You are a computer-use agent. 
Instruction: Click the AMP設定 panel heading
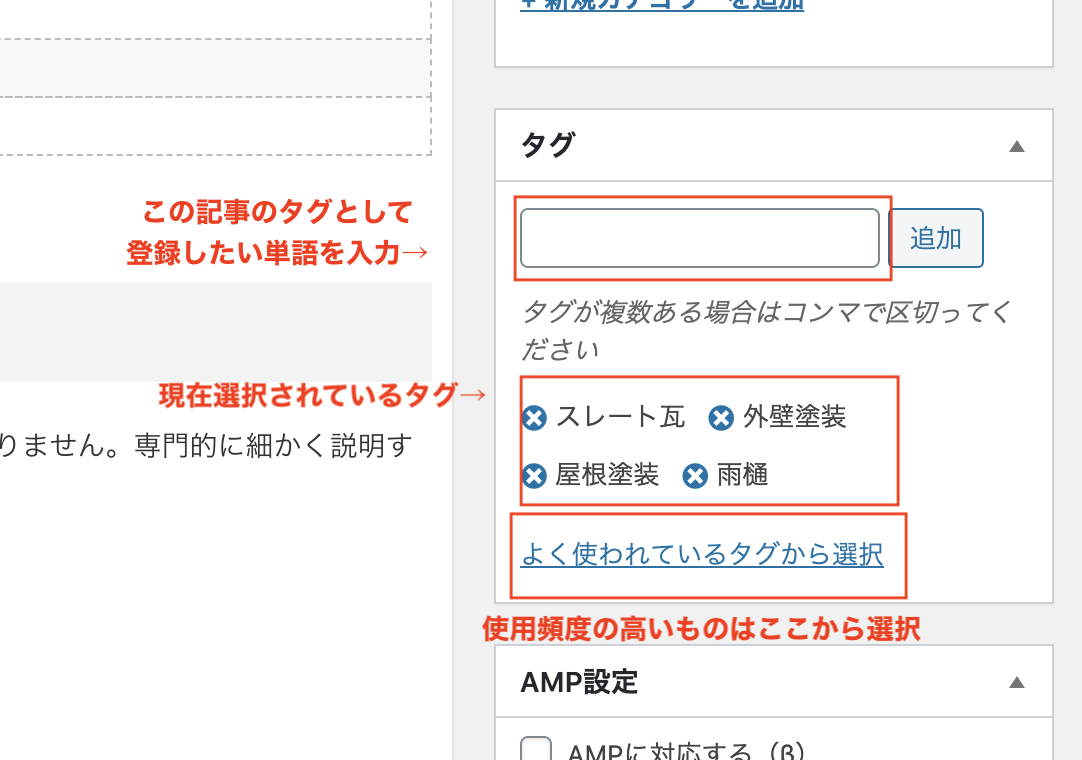click(579, 682)
